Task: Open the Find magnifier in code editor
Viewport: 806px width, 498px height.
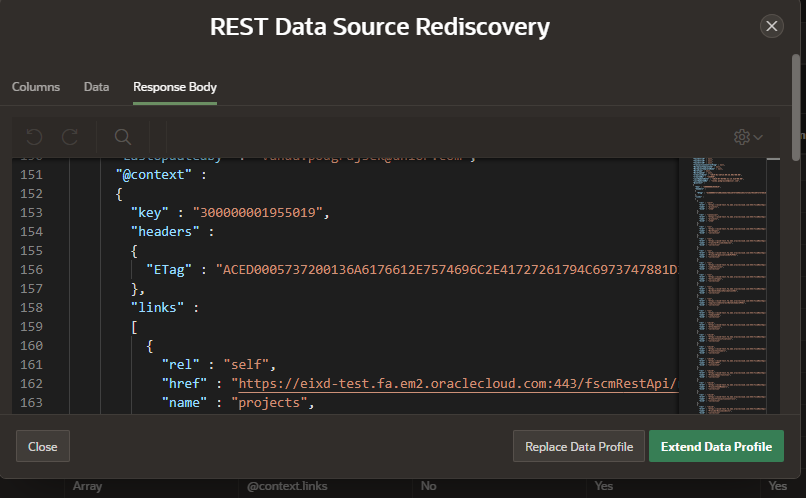Action: [x=122, y=136]
